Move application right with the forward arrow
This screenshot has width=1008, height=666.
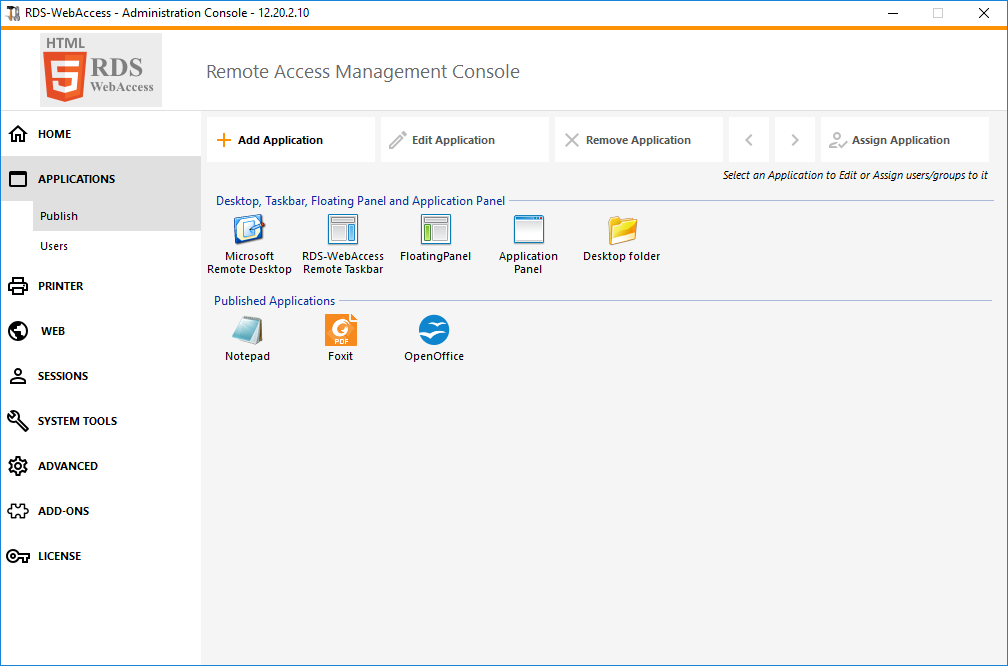click(x=795, y=140)
